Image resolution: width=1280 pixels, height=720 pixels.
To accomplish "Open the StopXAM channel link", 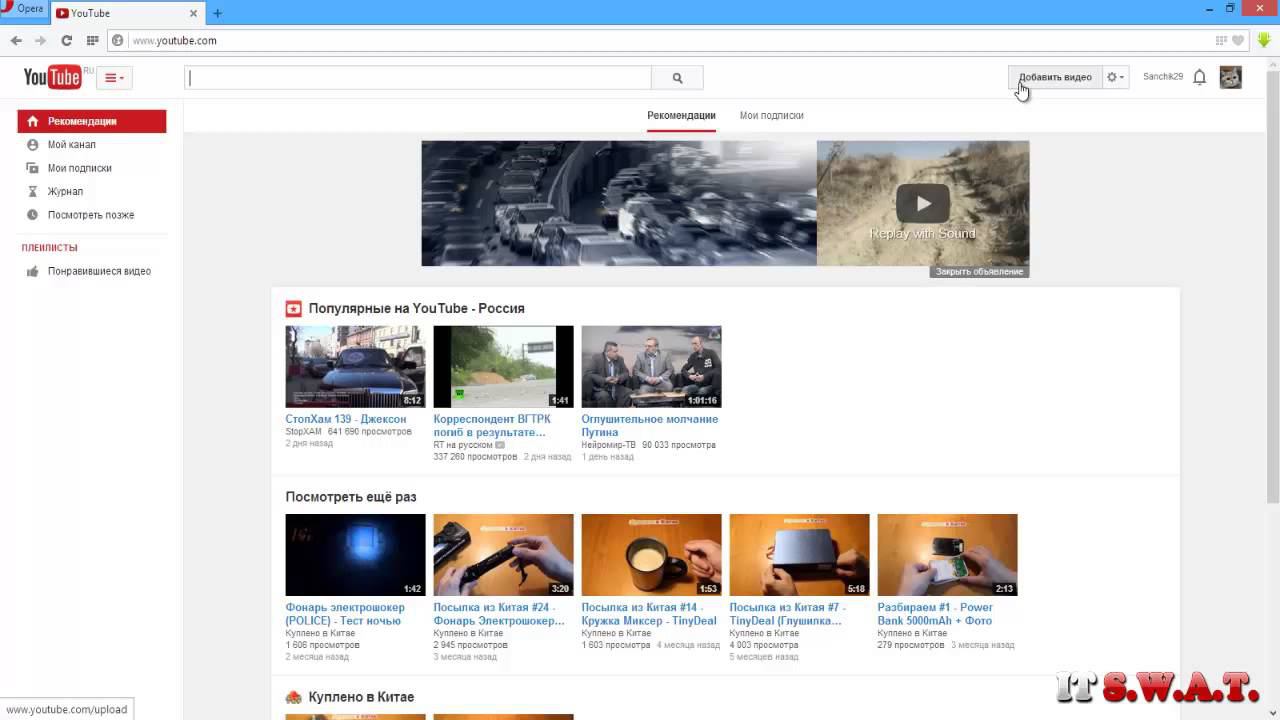I will pos(304,432).
